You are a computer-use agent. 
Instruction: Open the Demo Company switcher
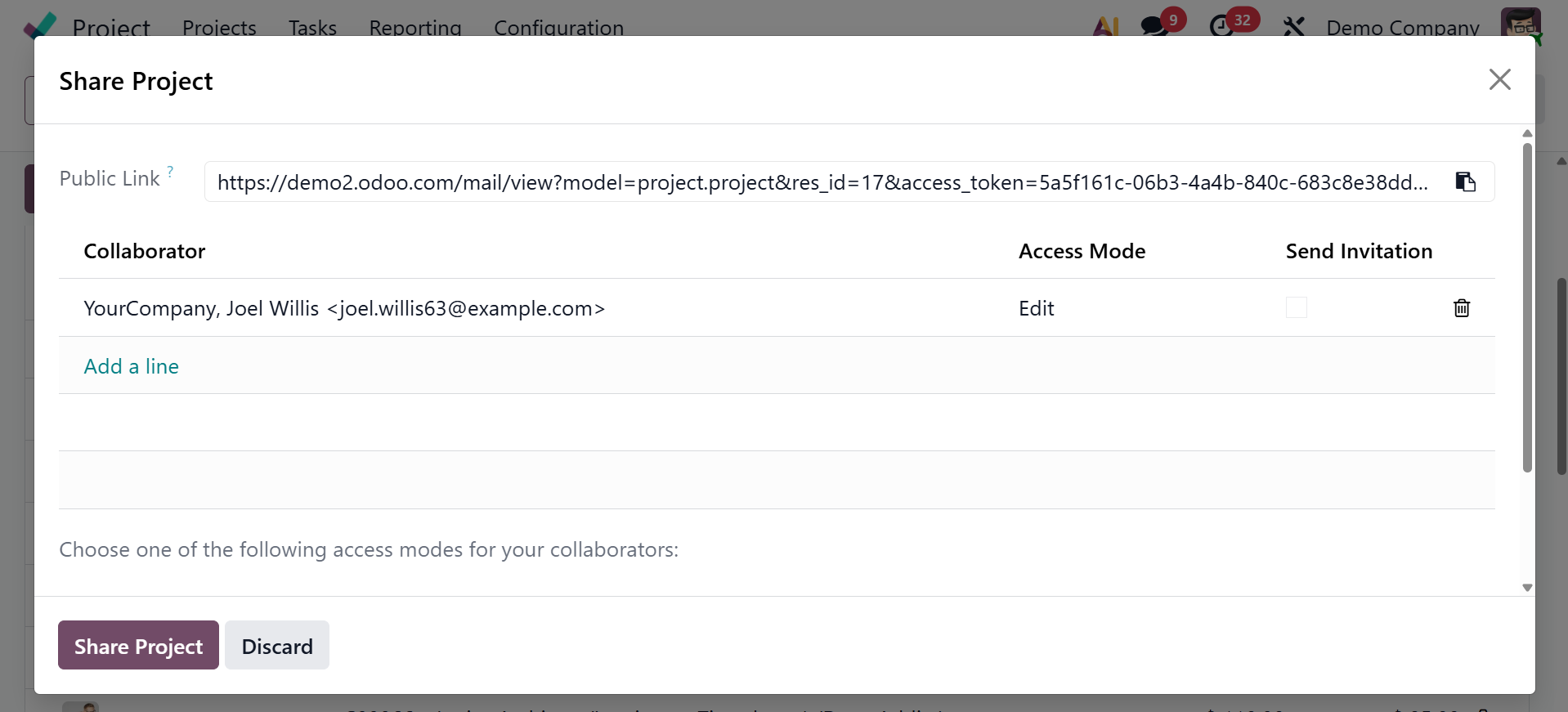click(x=1402, y=28)
